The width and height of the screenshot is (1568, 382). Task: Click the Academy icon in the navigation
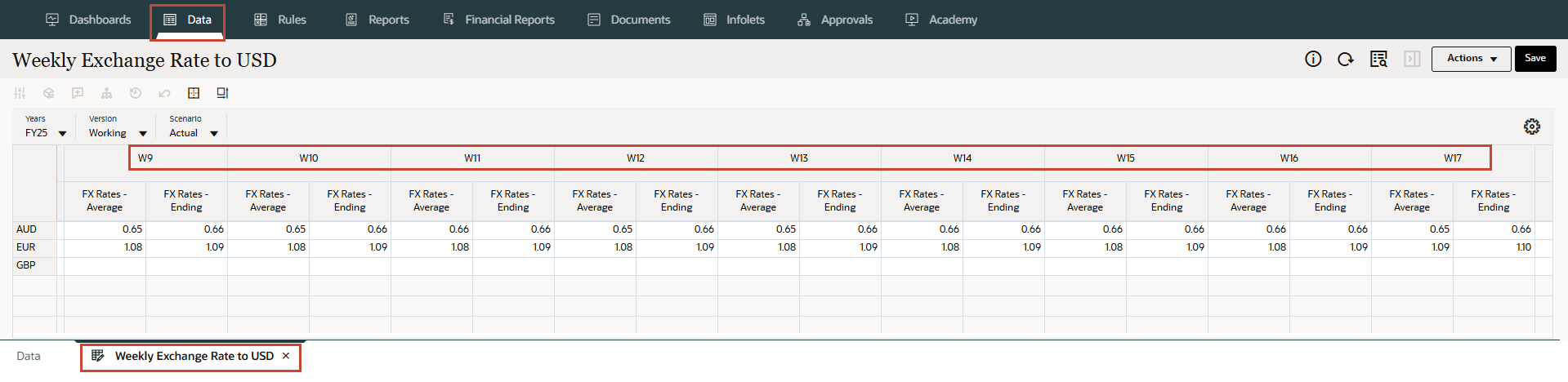[912, 20]
